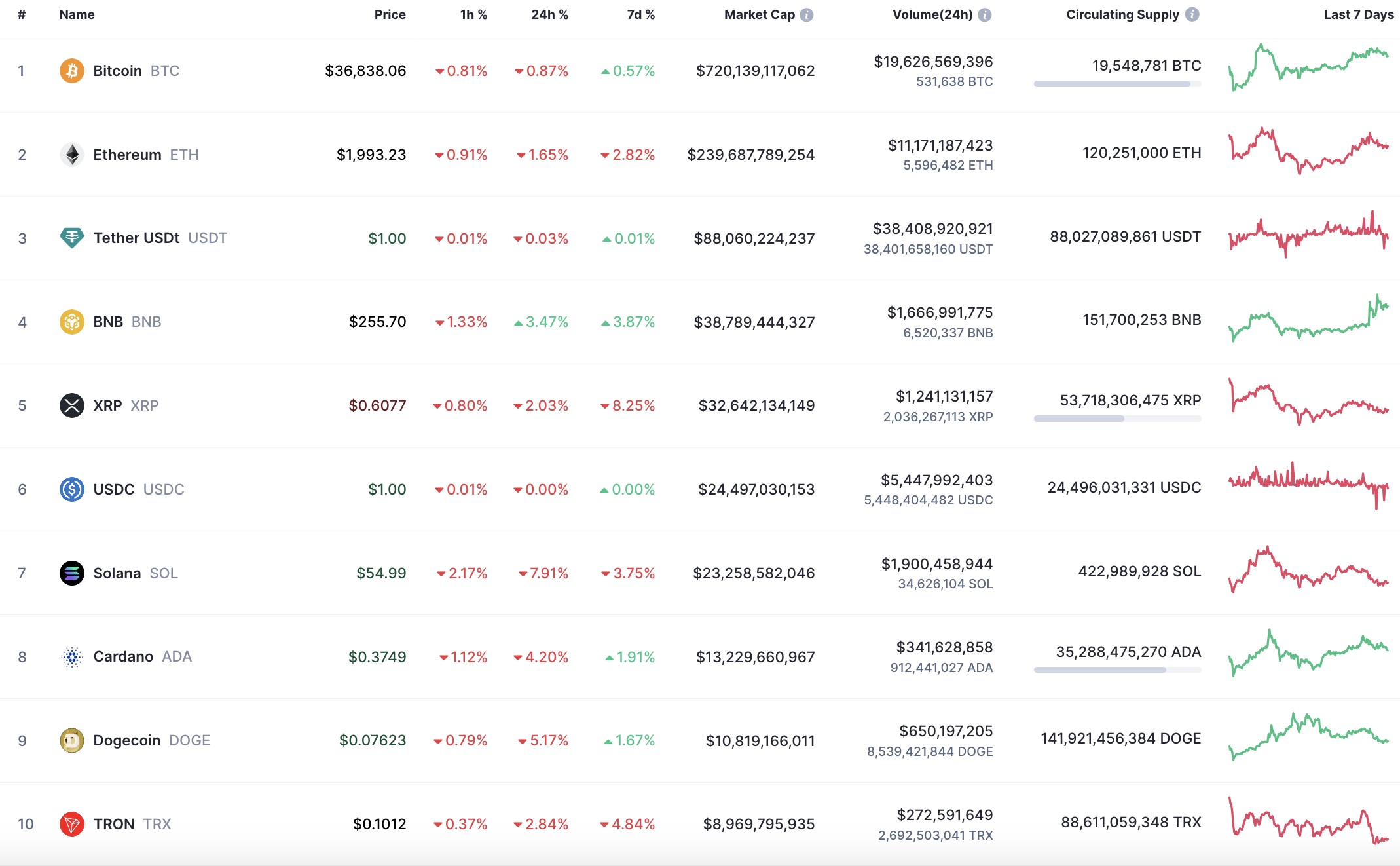Open Ethereum's last 7 days sparkline chart
The image size is (1400, 866).
click(x=1308, y=151)
